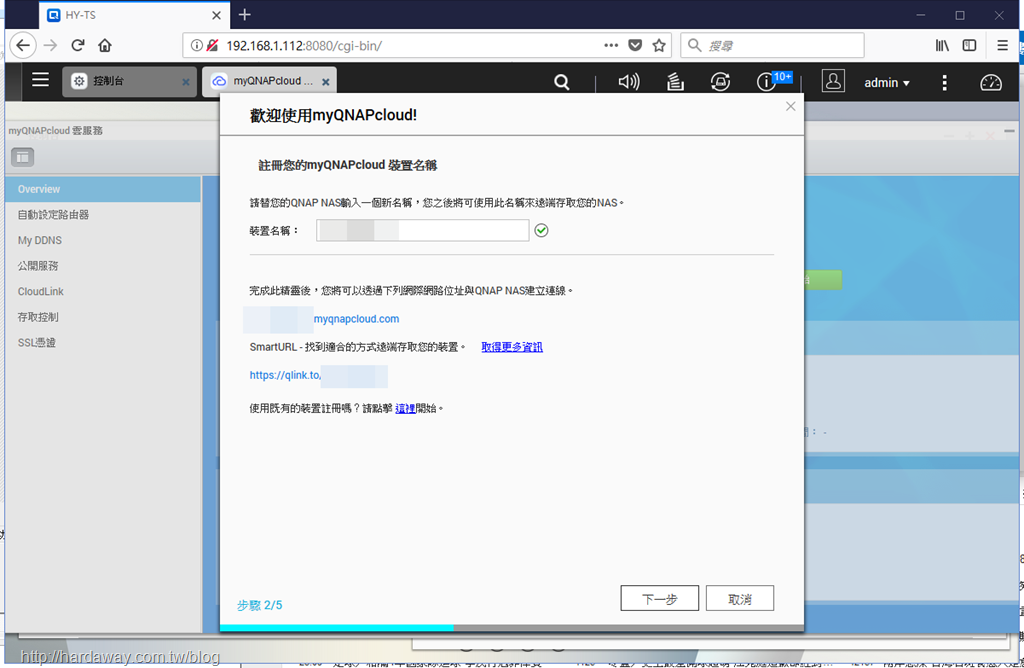
Task: Select SSL憑證 in the sidebar
Action: (103, 342)
